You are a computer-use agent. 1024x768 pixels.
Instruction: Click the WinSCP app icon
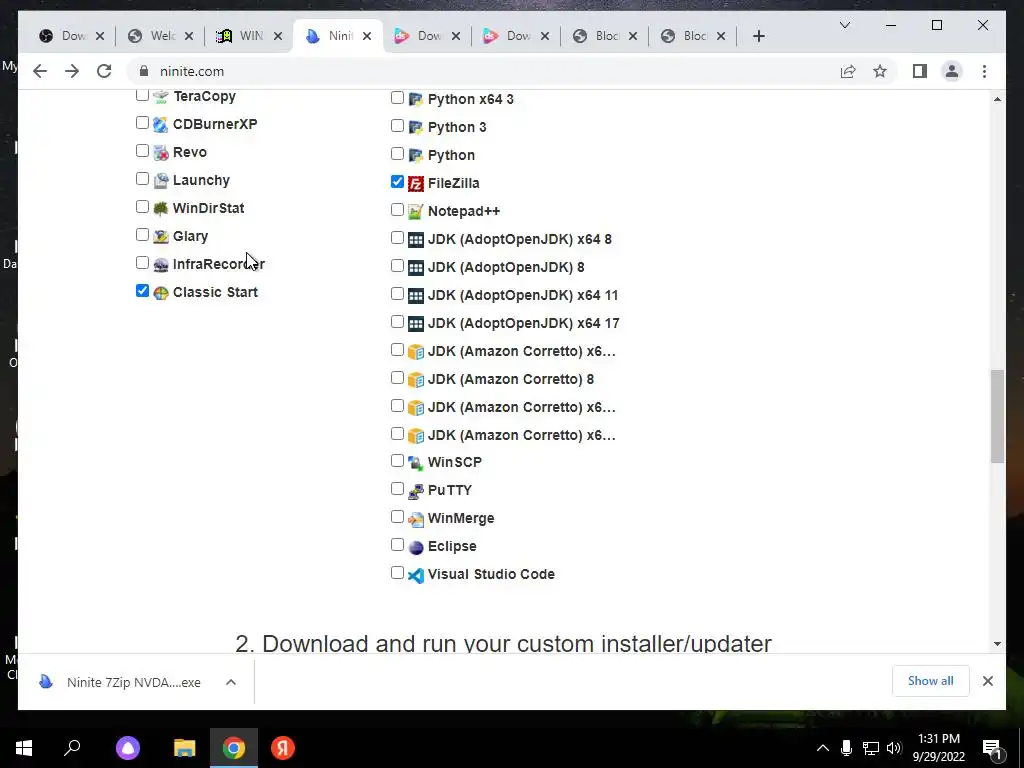[x=415, y=462]
